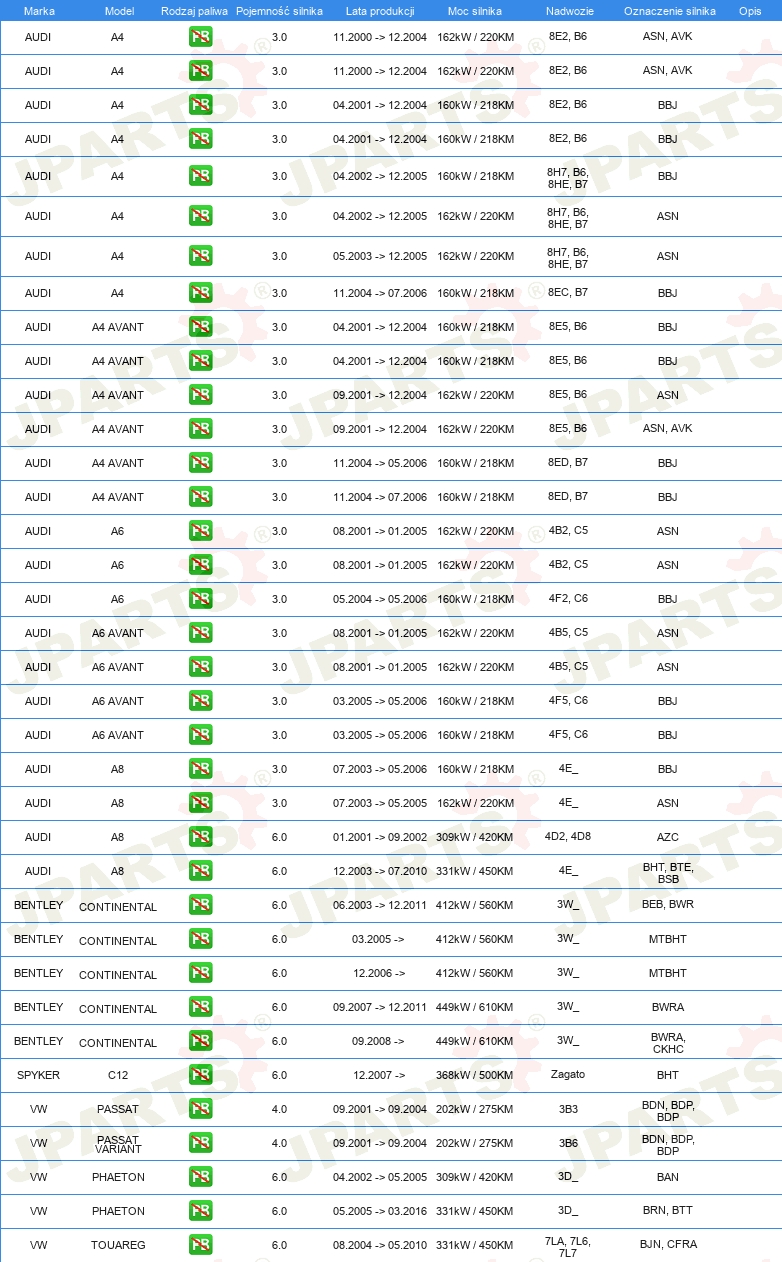The width and height of the screenshot is (782, 1262).
Task: Click the 3B6 body code
Action: point(568,1143)
